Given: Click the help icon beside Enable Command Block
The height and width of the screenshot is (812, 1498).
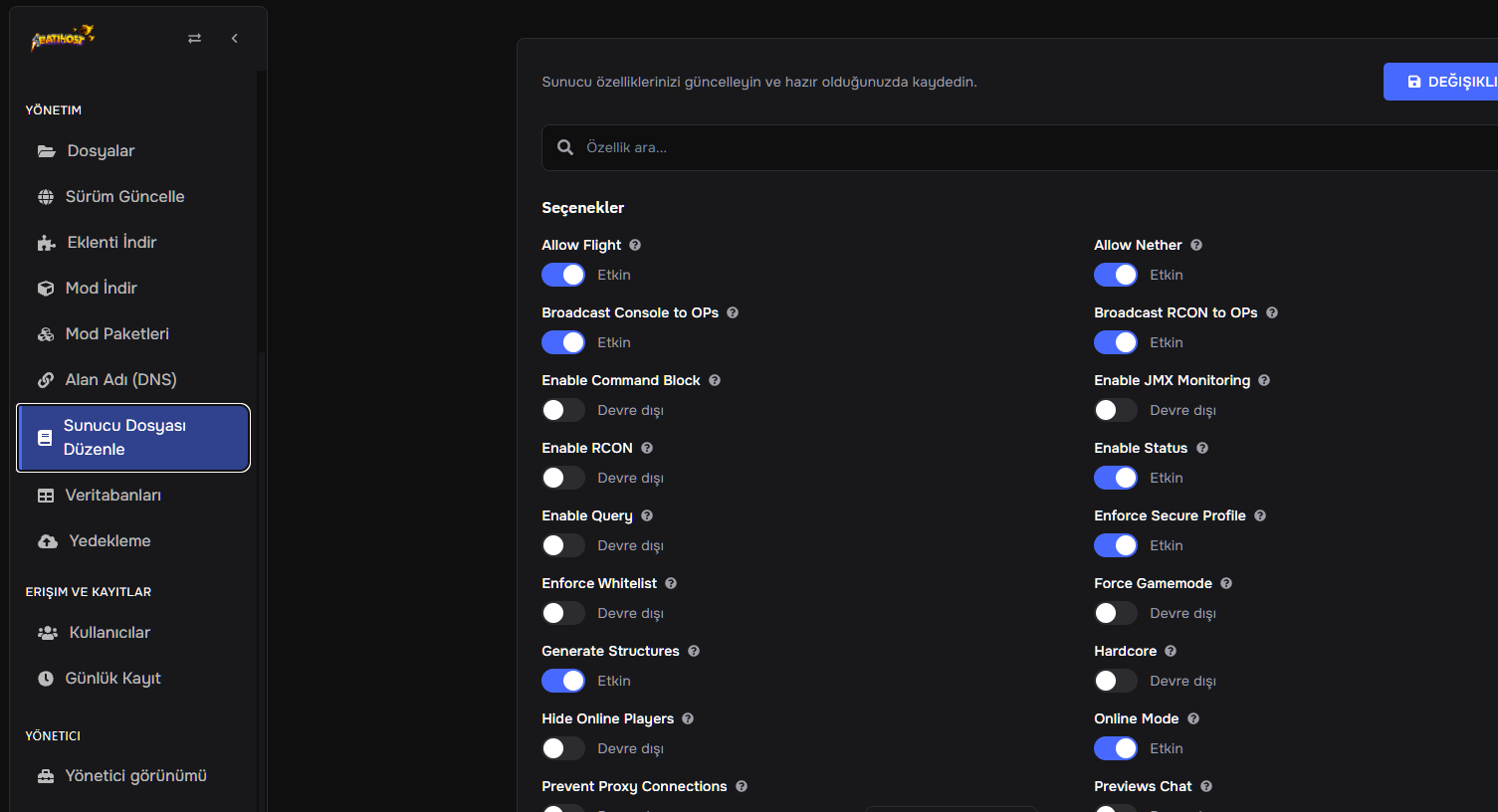Looking at the screenshot, I should click(715, 380).
